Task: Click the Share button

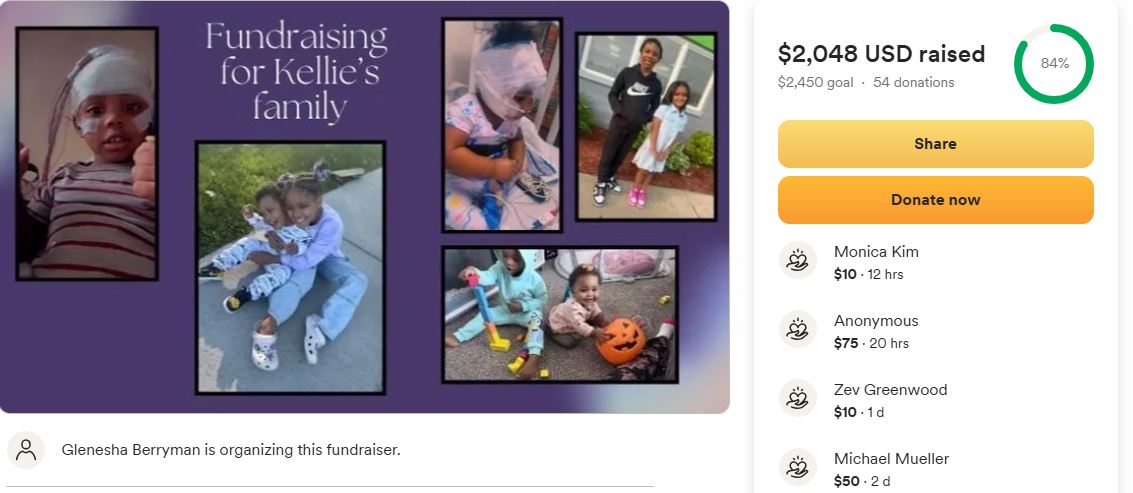Action: click(x=935, y=144)
